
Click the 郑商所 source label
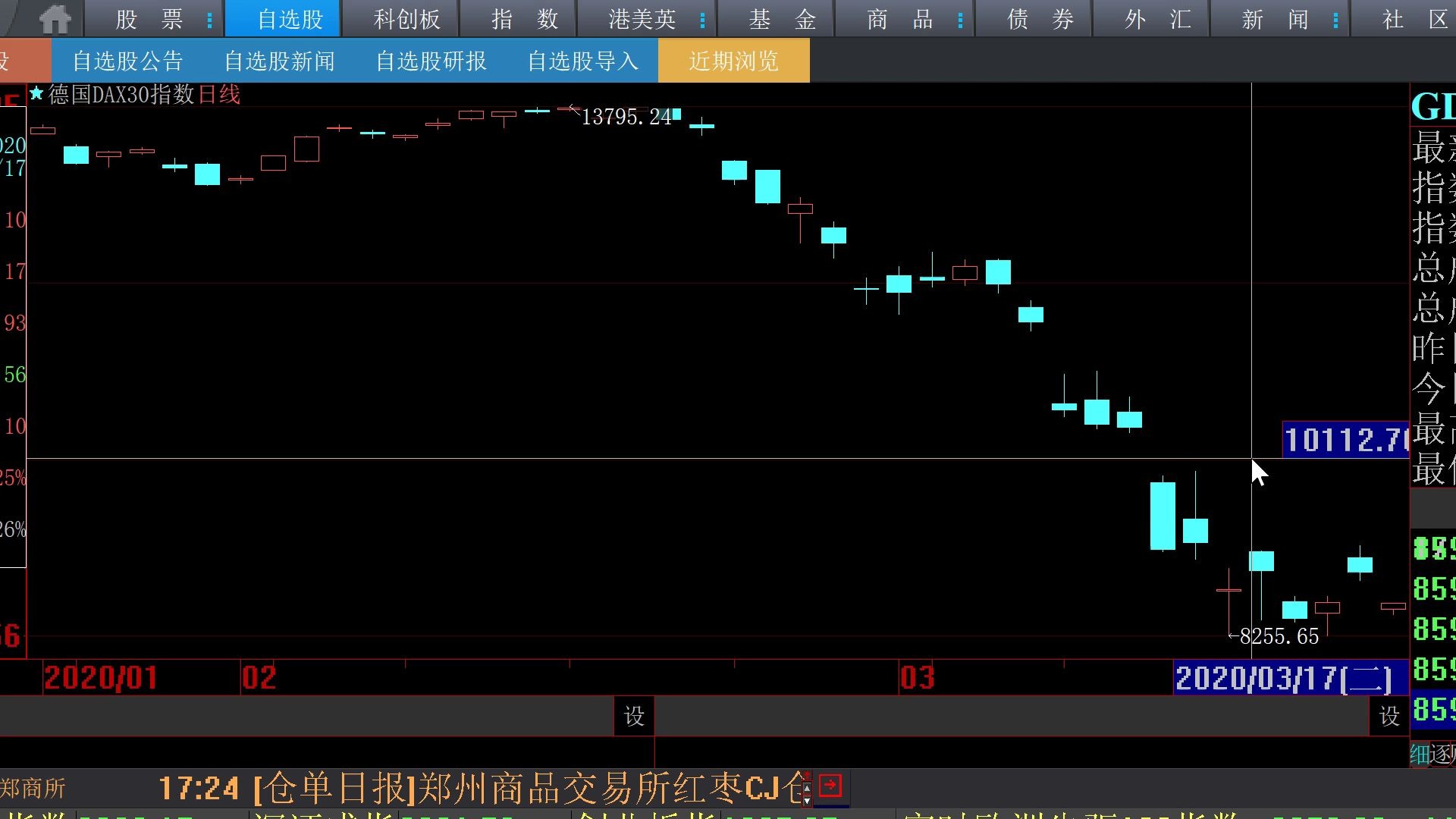click(x=33, y=789)
